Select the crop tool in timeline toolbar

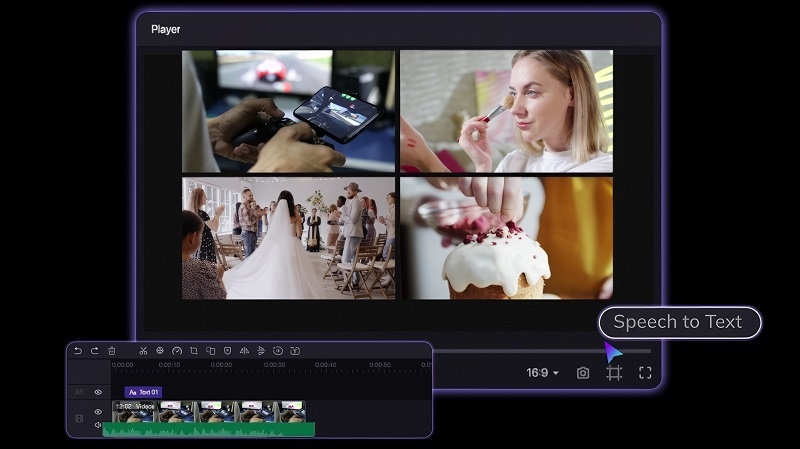[x=193, y=351]
